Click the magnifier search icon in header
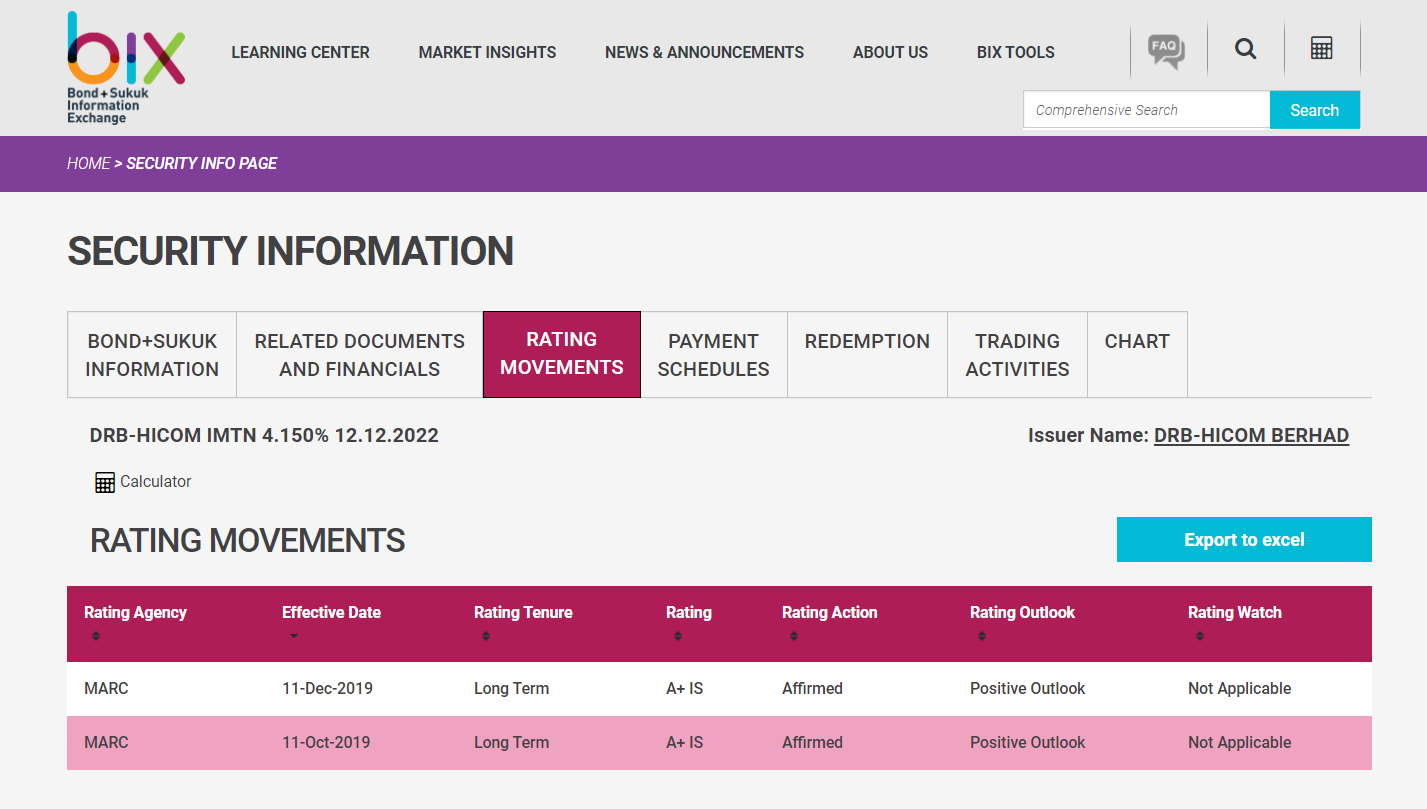The image size is (1427, 809). point(1245,48)
